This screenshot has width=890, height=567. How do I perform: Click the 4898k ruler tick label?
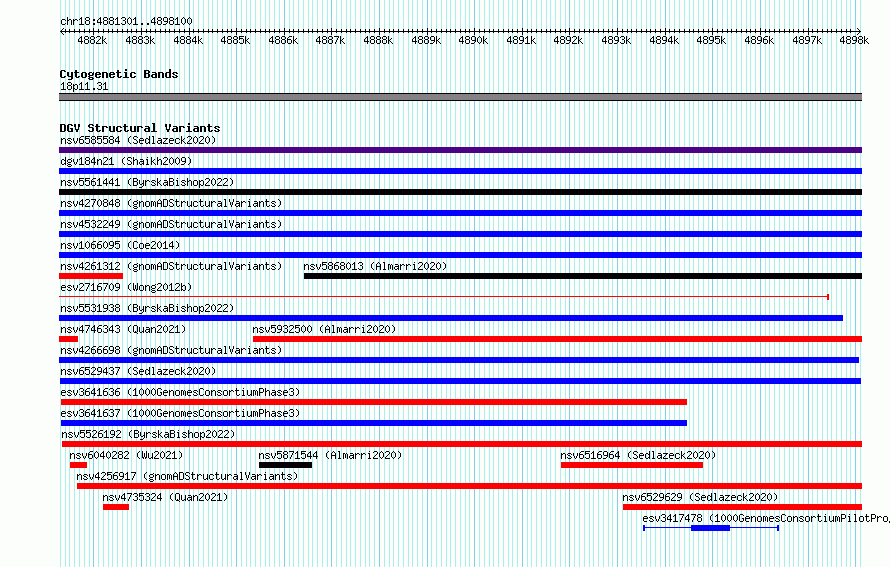[854, 40]
